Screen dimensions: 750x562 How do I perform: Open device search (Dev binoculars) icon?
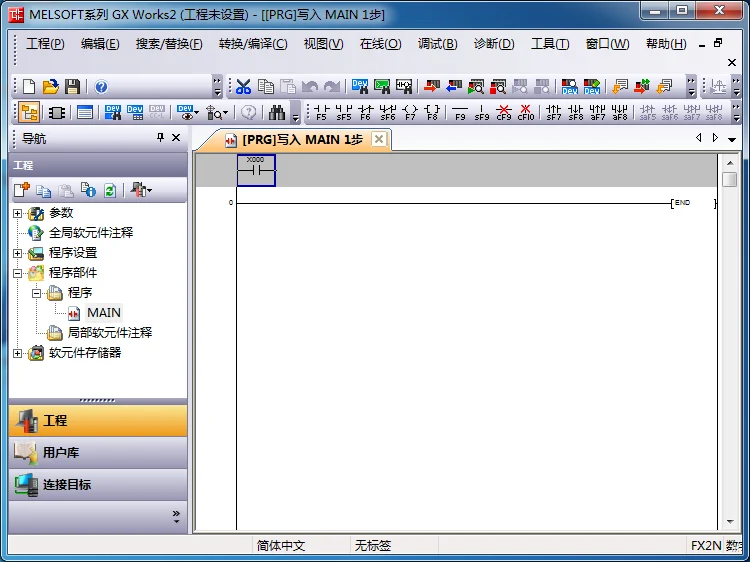tap(359, 87)
